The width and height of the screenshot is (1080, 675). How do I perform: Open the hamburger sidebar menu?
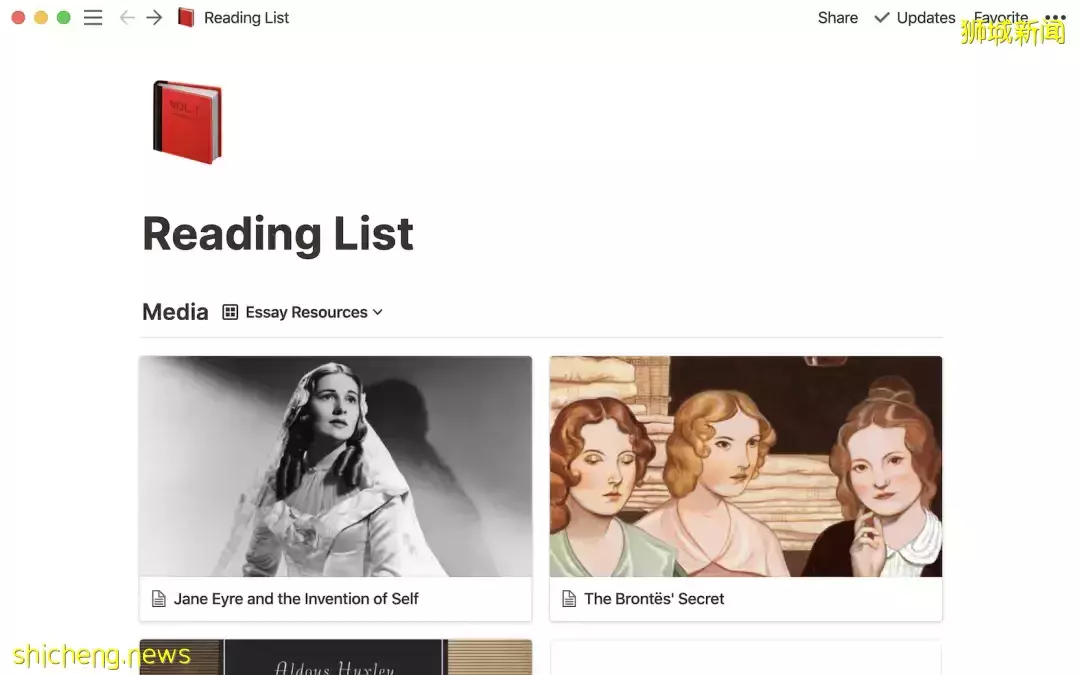[93, 18]
